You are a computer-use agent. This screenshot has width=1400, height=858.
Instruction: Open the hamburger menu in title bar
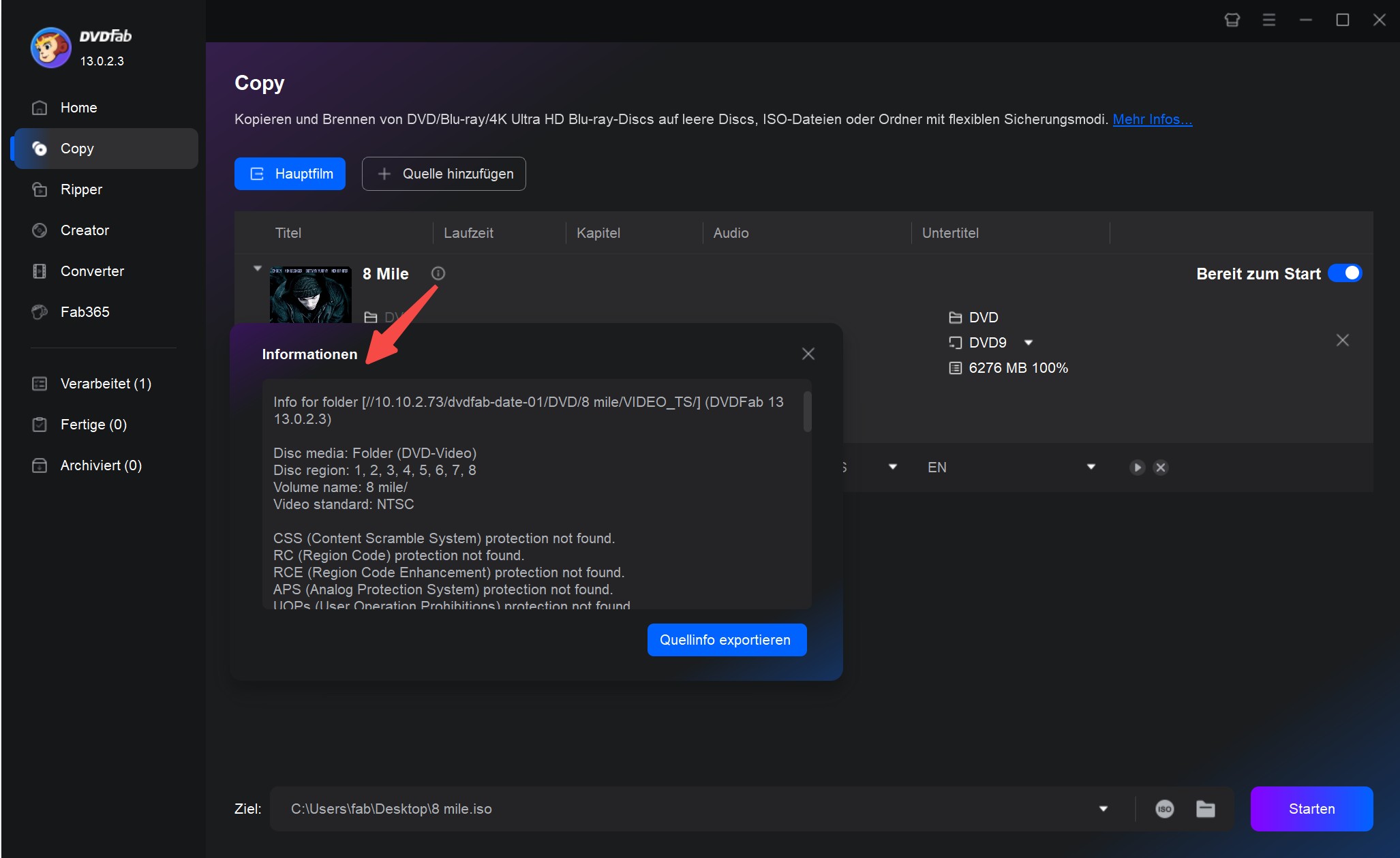point(1269,20)
